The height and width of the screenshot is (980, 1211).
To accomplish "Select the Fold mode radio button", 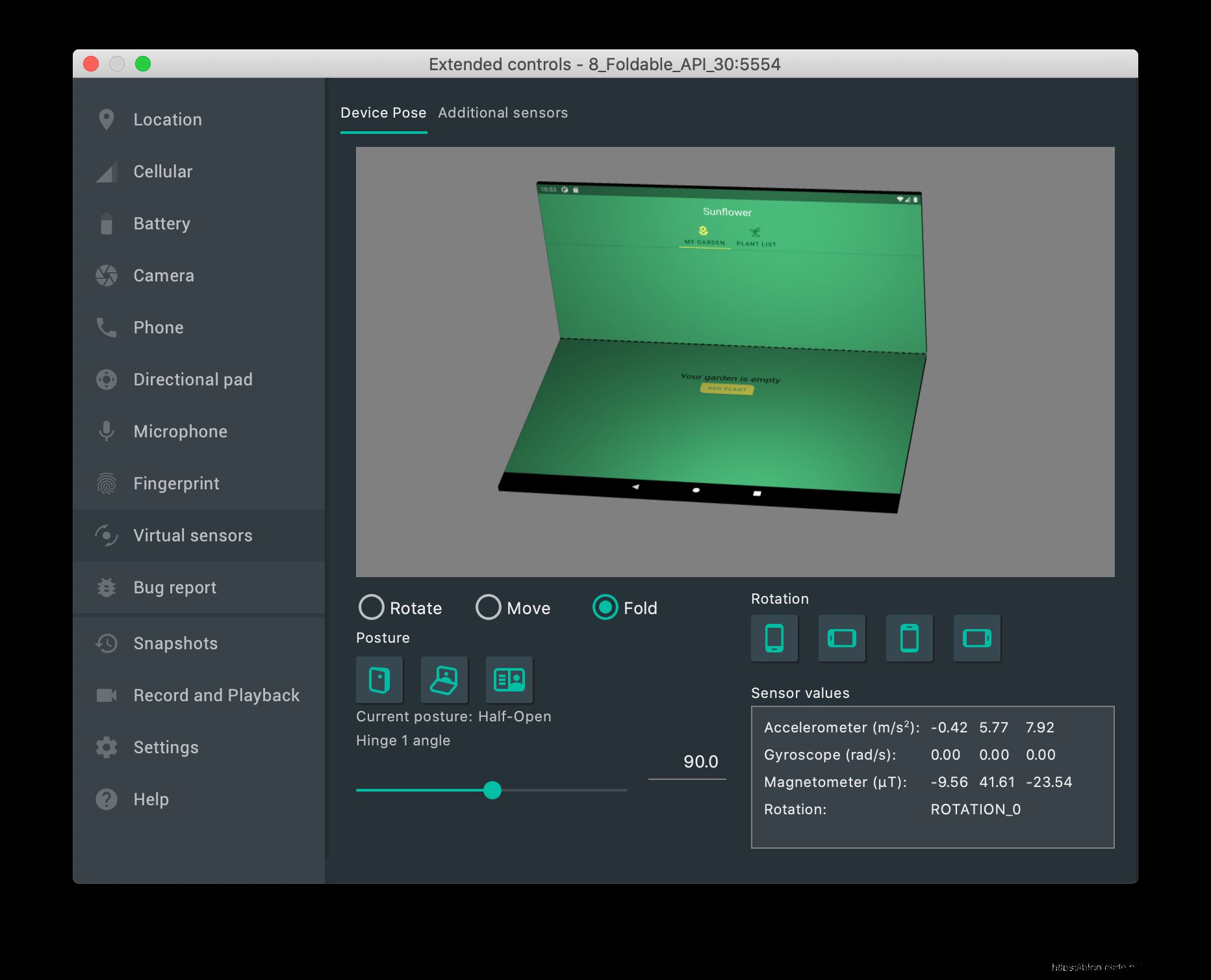I will click(x=605, y=608).
